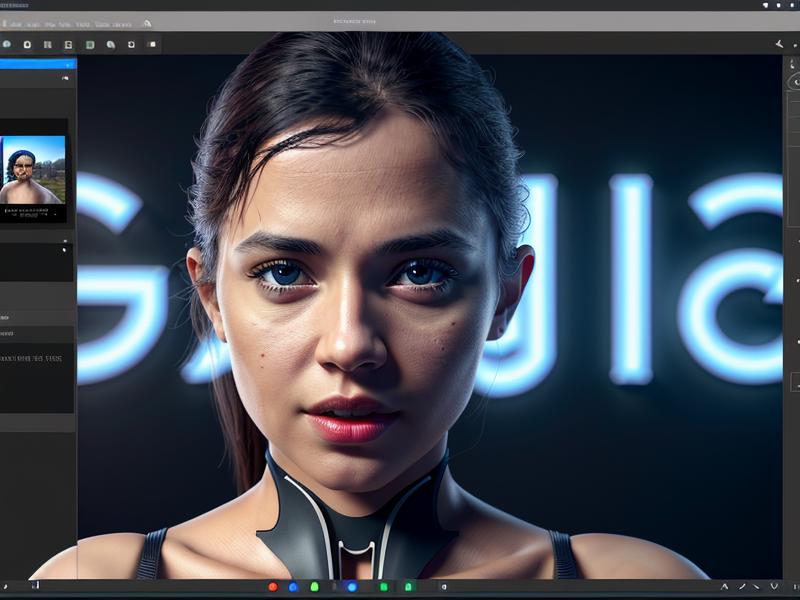Click the rotate icon in the top toolbar
This screenshot has width=800, height=600.
pyautogui.click(x=111, y=44)
